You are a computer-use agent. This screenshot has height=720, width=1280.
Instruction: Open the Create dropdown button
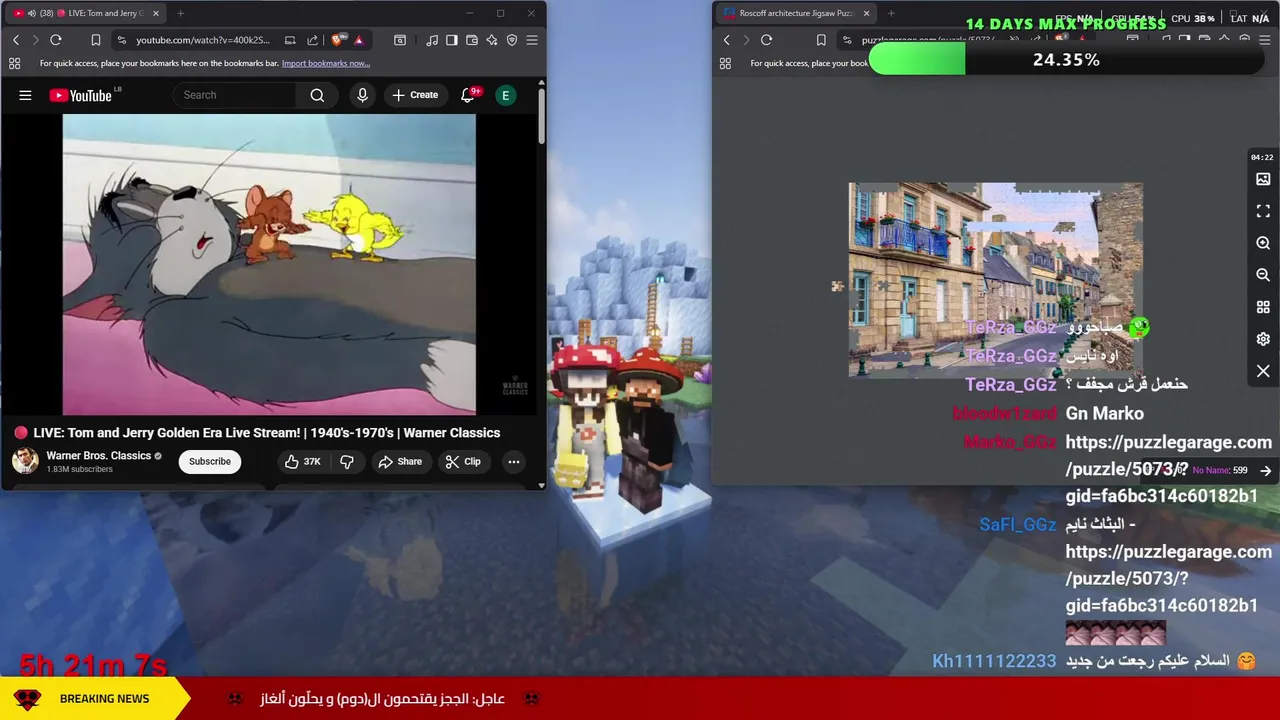415,95
